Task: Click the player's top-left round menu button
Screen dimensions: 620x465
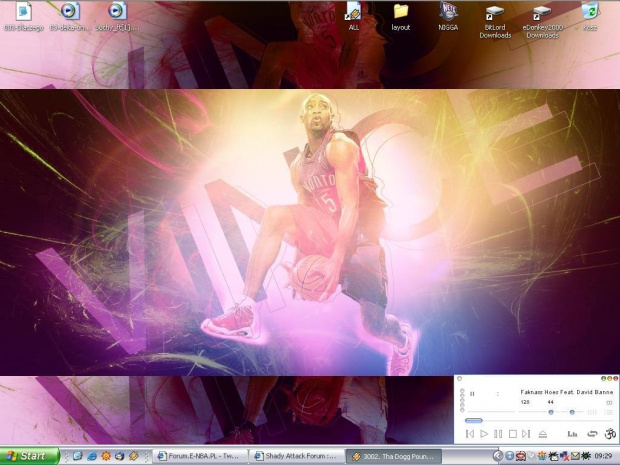Action: (x=459, y=379)
